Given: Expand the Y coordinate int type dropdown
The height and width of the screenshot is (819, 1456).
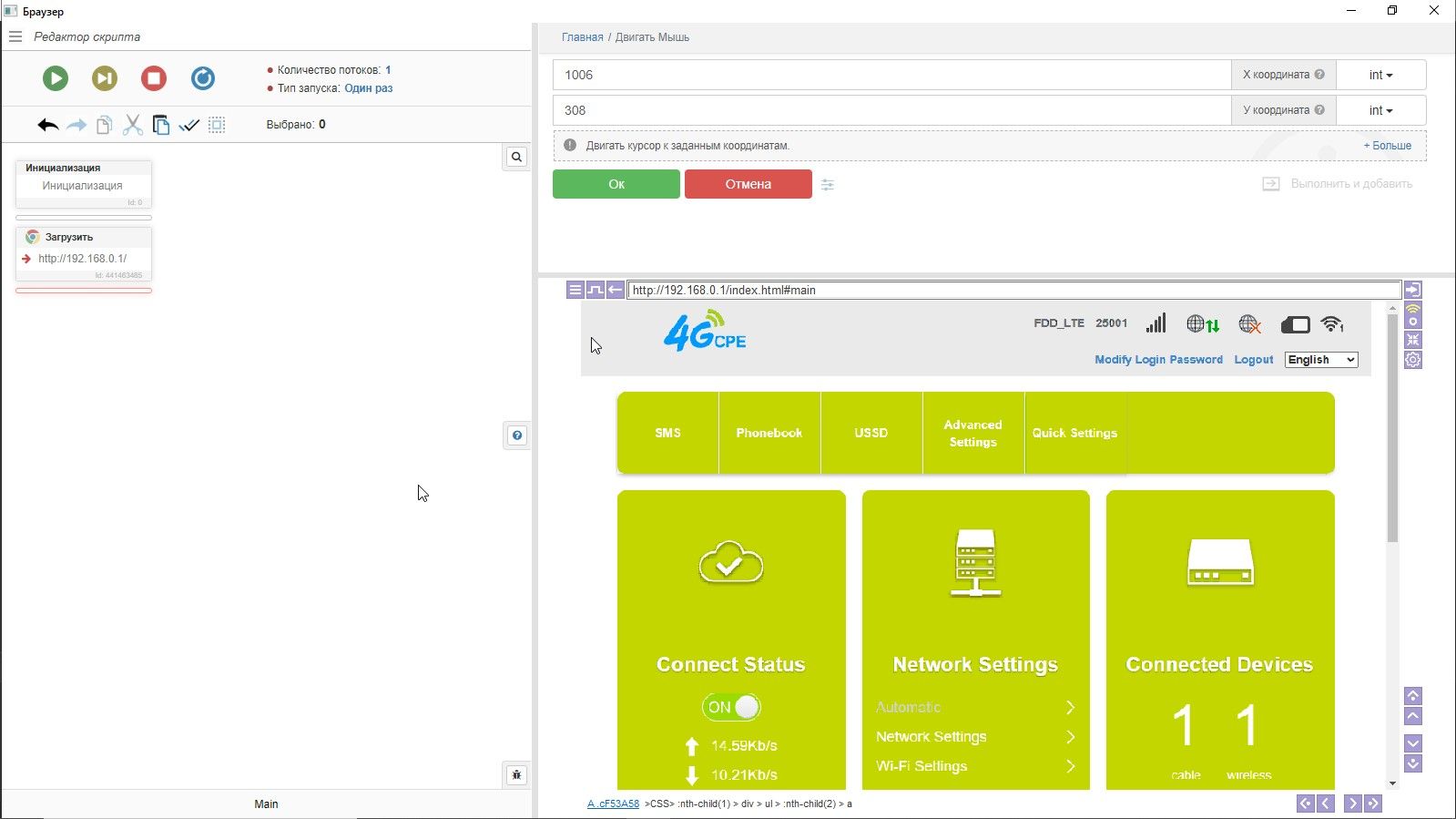Looking at the screenshot, I should pos(1380,110).
